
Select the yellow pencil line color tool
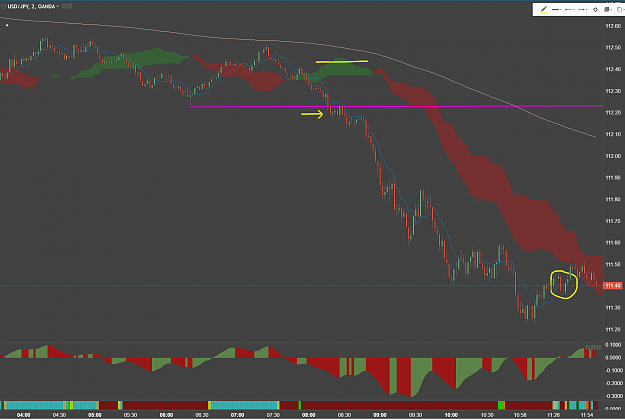[x=544, y=10]
